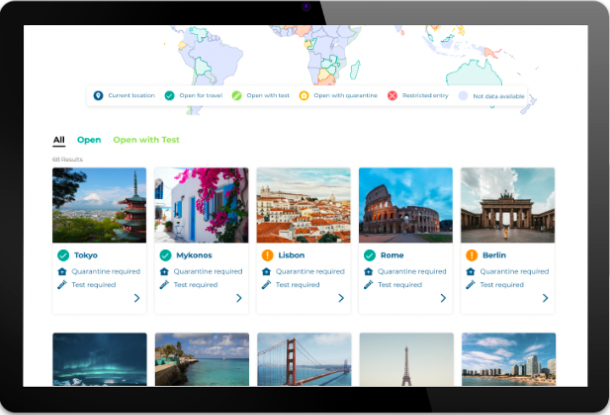Open the Golden Gate Bridge photo thumbnail
The width and height of the screenshot is (610, 415).
[304, 359]
